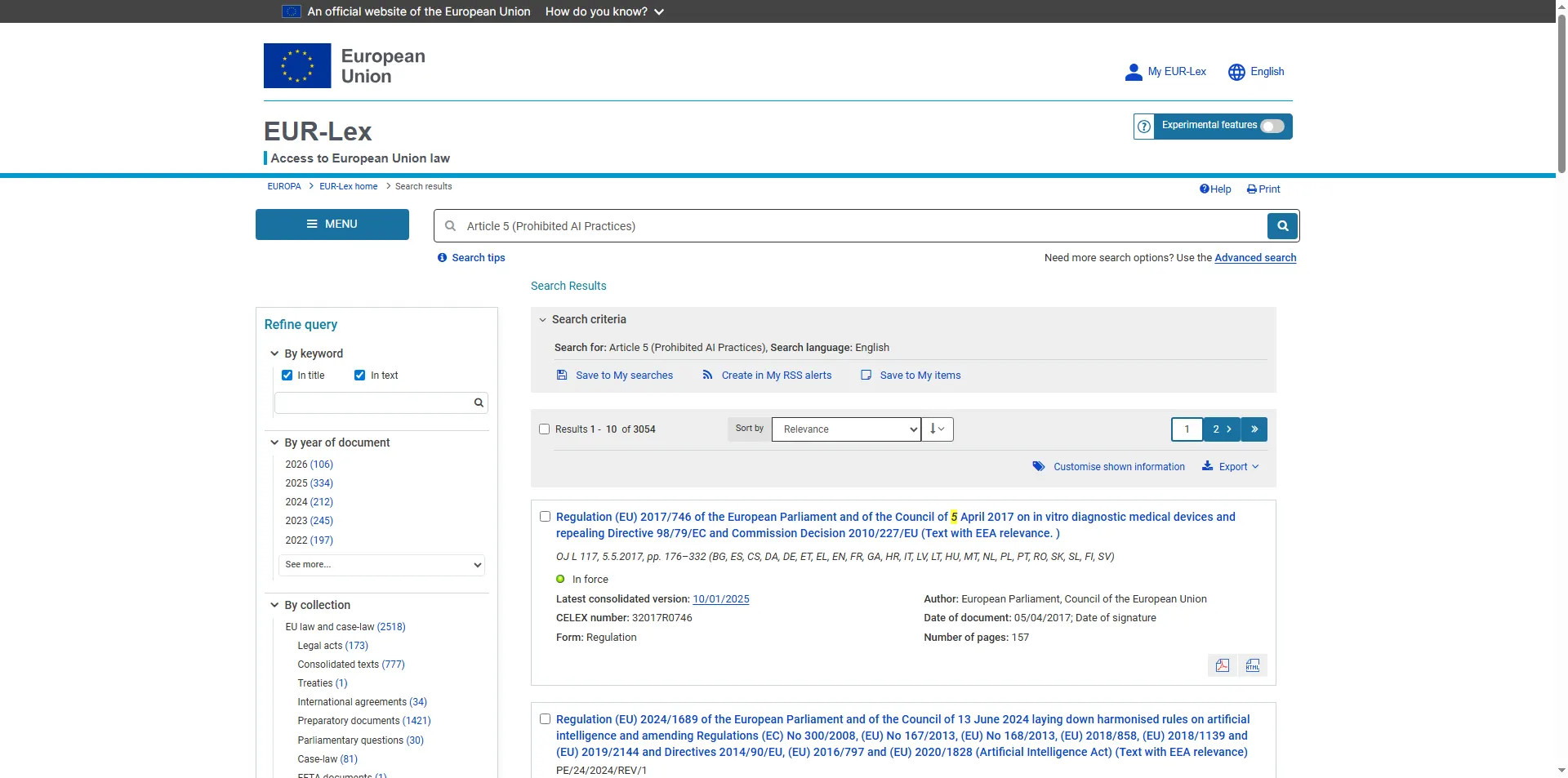The image size is (1568, 778).
Task: Open the Export dropdown menu
Action: coord(1231,467)
